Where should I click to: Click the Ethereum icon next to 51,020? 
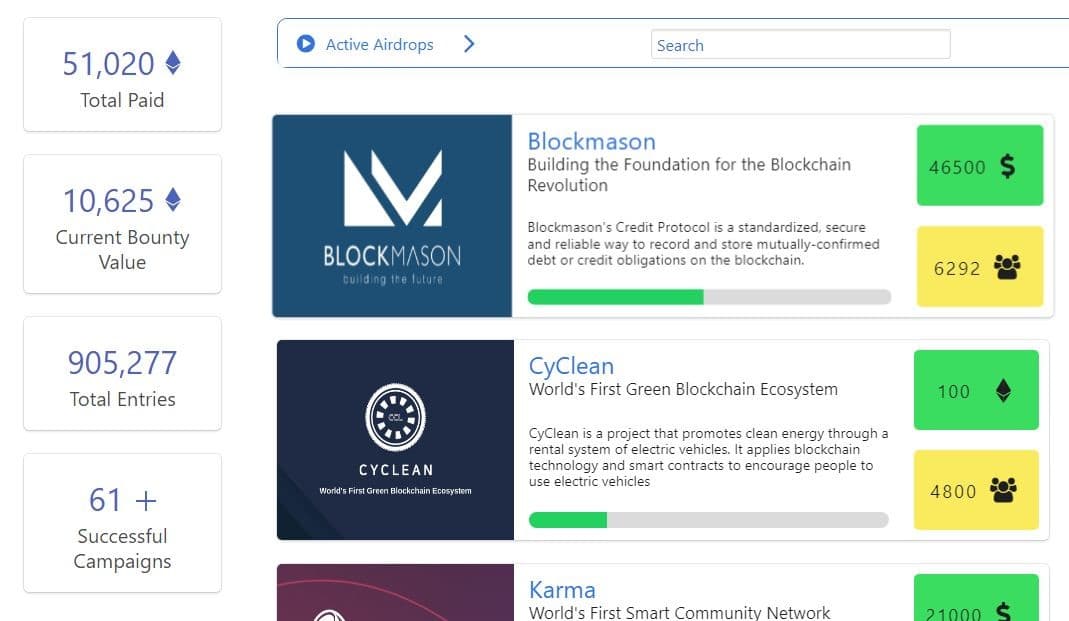click(173, 63)
